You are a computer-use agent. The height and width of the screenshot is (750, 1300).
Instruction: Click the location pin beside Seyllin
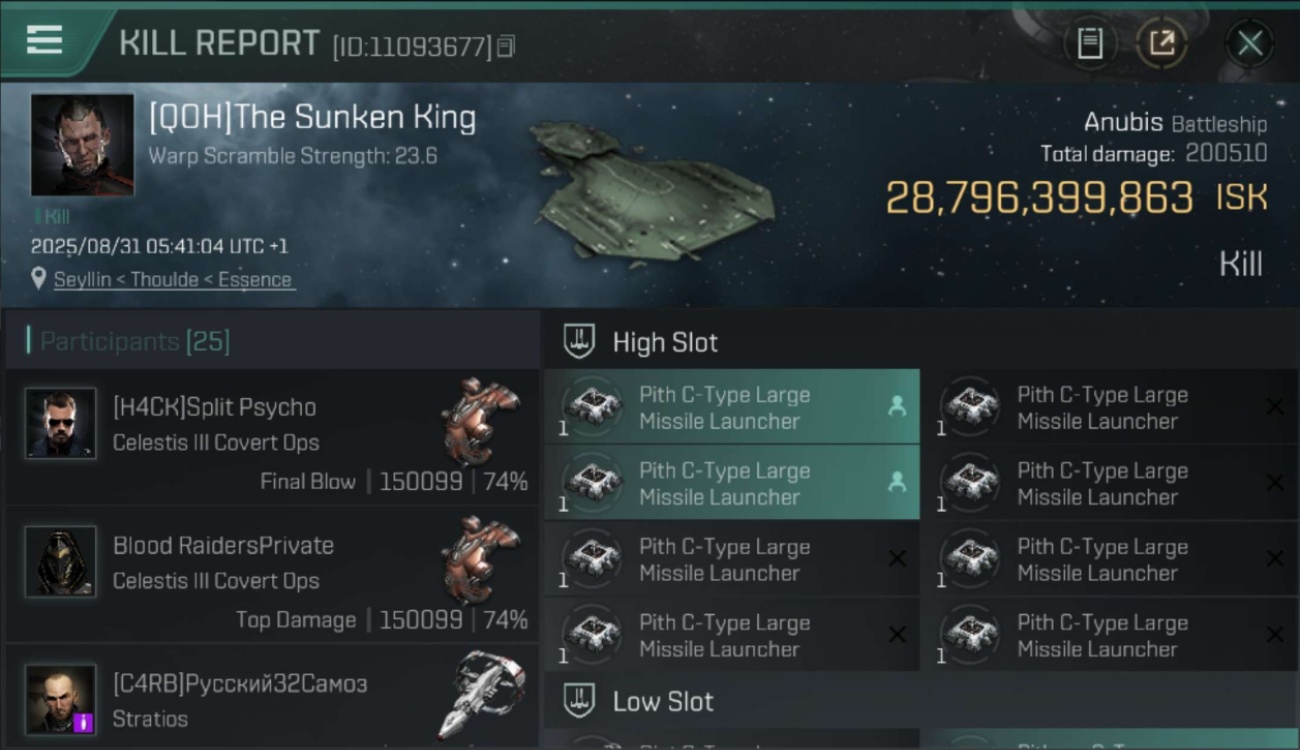pos(39,279)
